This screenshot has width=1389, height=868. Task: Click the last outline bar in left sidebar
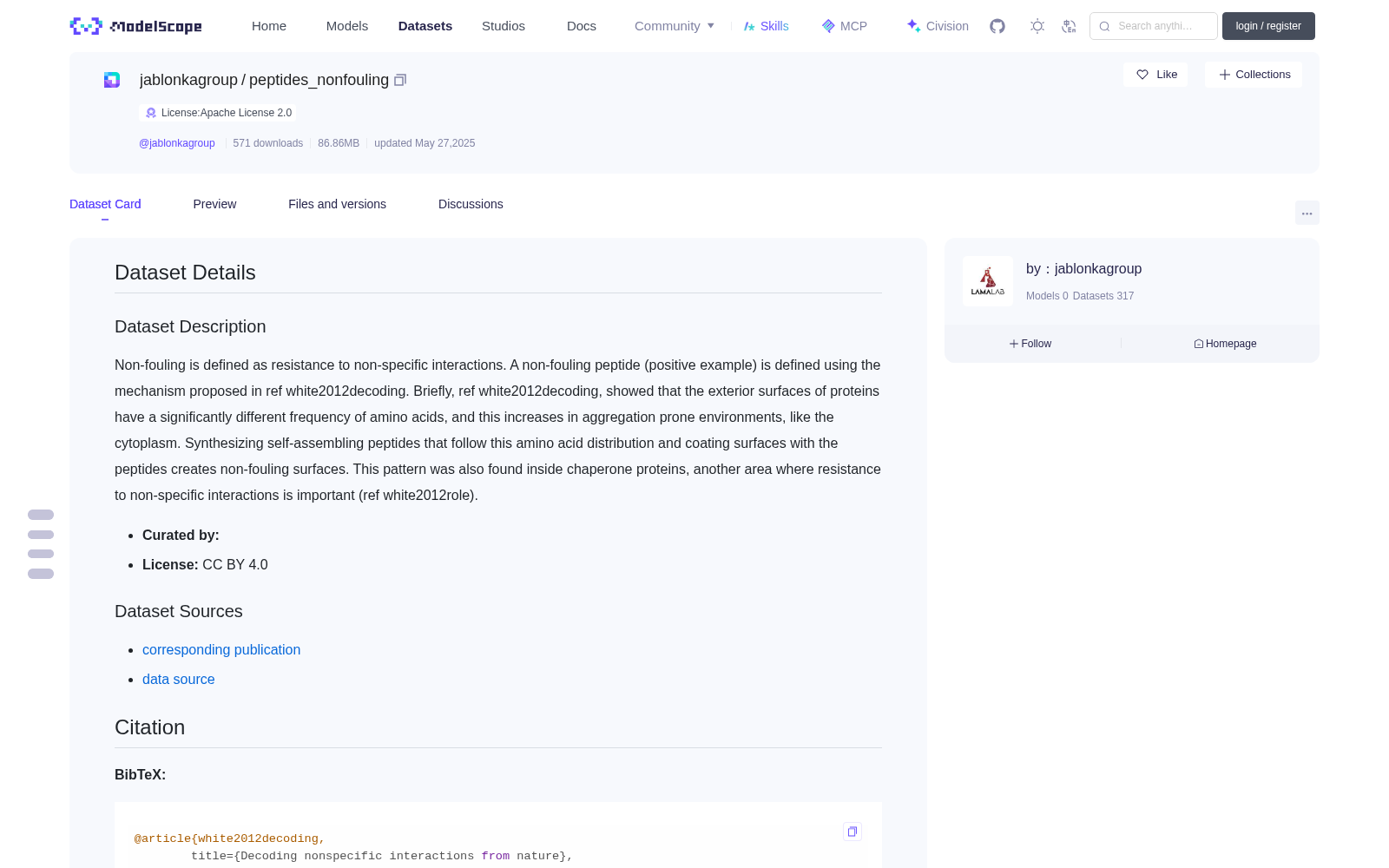(x=41, y=574)
